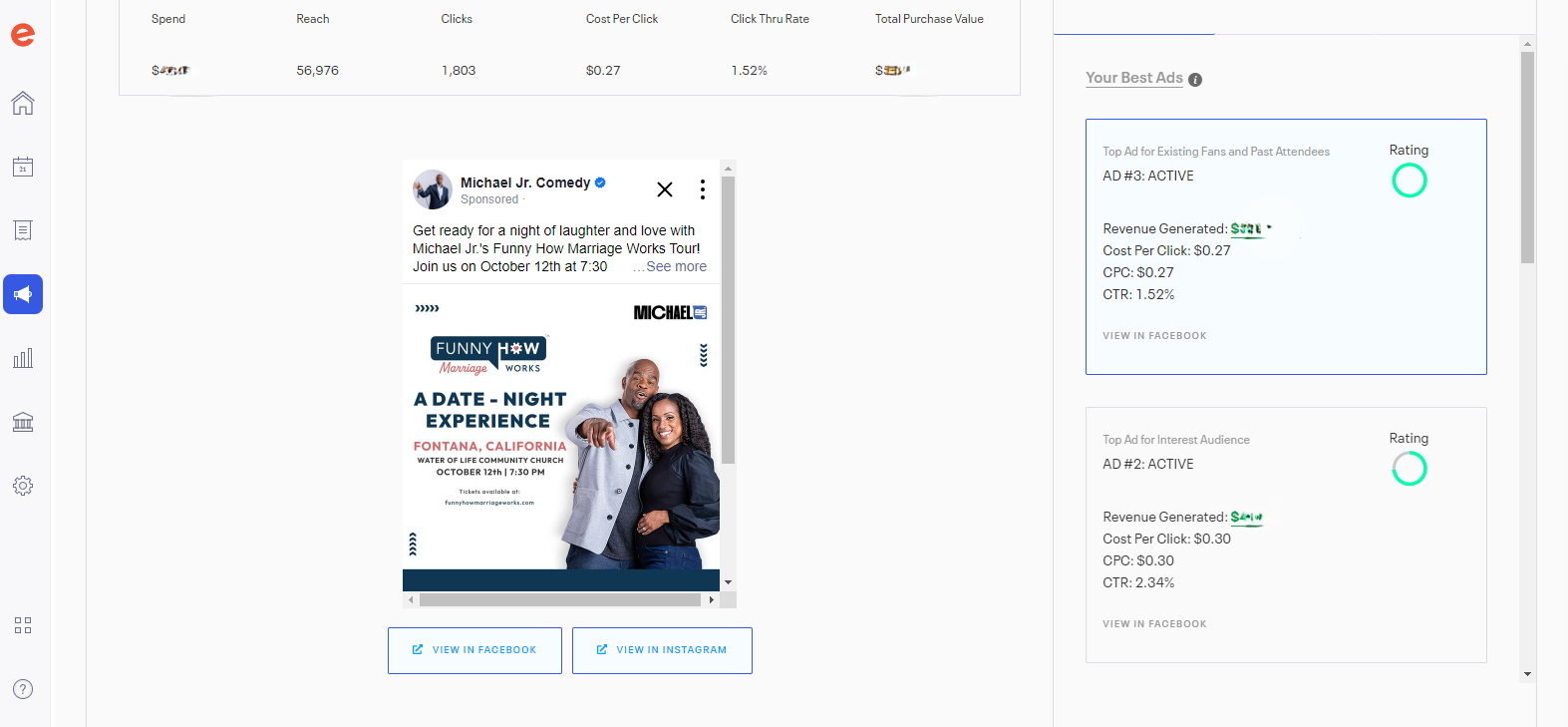Screen dimensions: 1568x727
Task: Click the Cost Per Click: $0.30 line
Action: (1166, 539)
